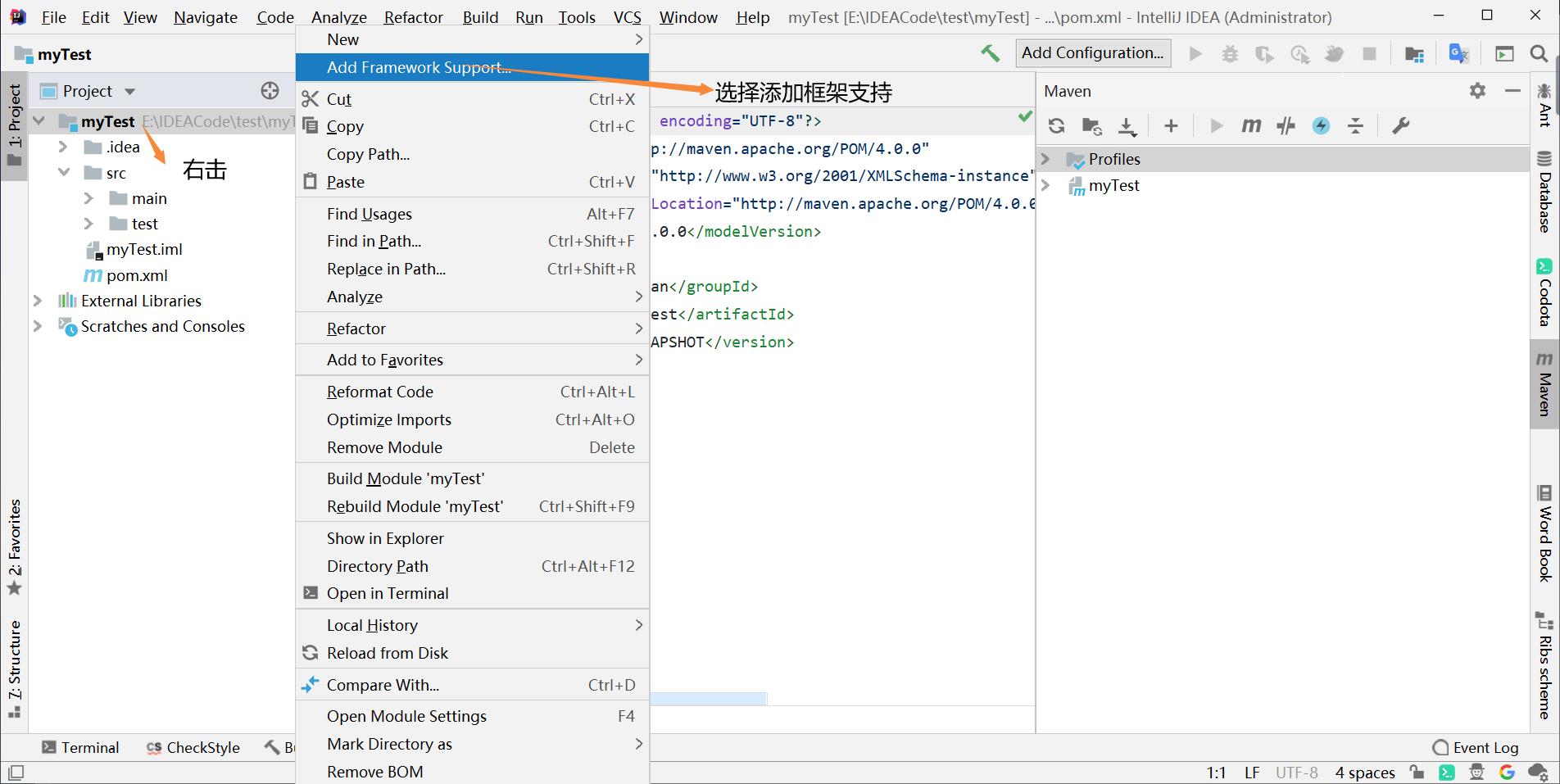1560x784 pixels.
Task: Click the Google Translate icon in the toolbar
Action: point(1459,53)
